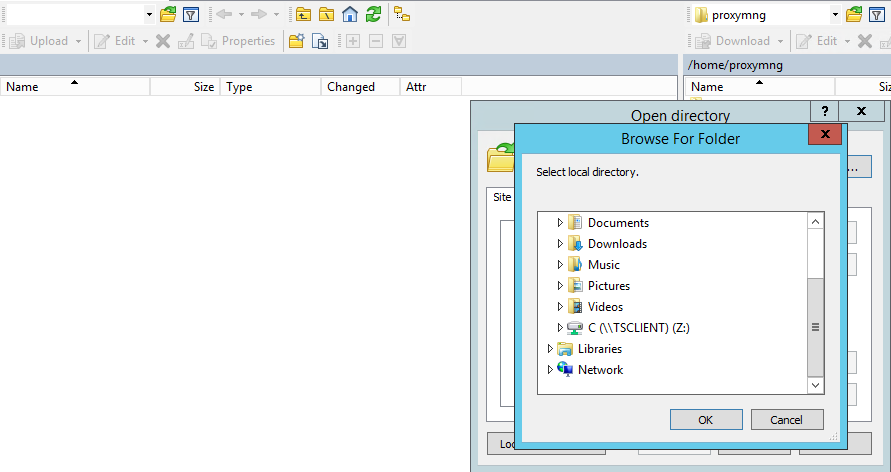Open the remote panel Open Directory icon
The width and height of the screenshot is (891, 472).
tap(854, 14)
